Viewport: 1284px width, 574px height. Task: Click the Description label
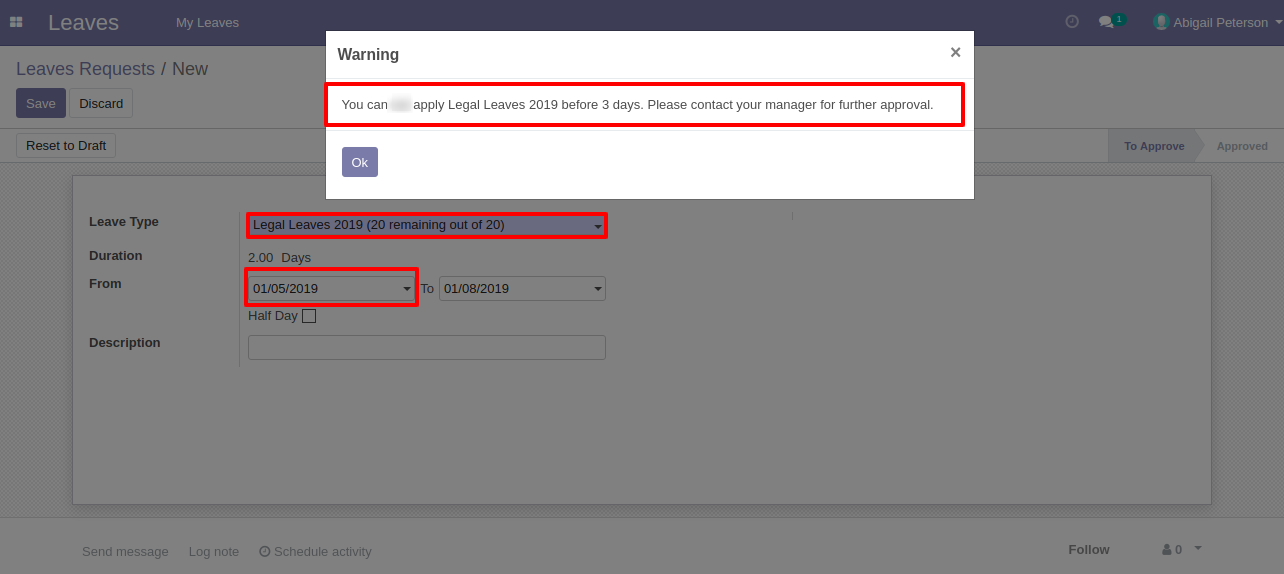[125, 342]
